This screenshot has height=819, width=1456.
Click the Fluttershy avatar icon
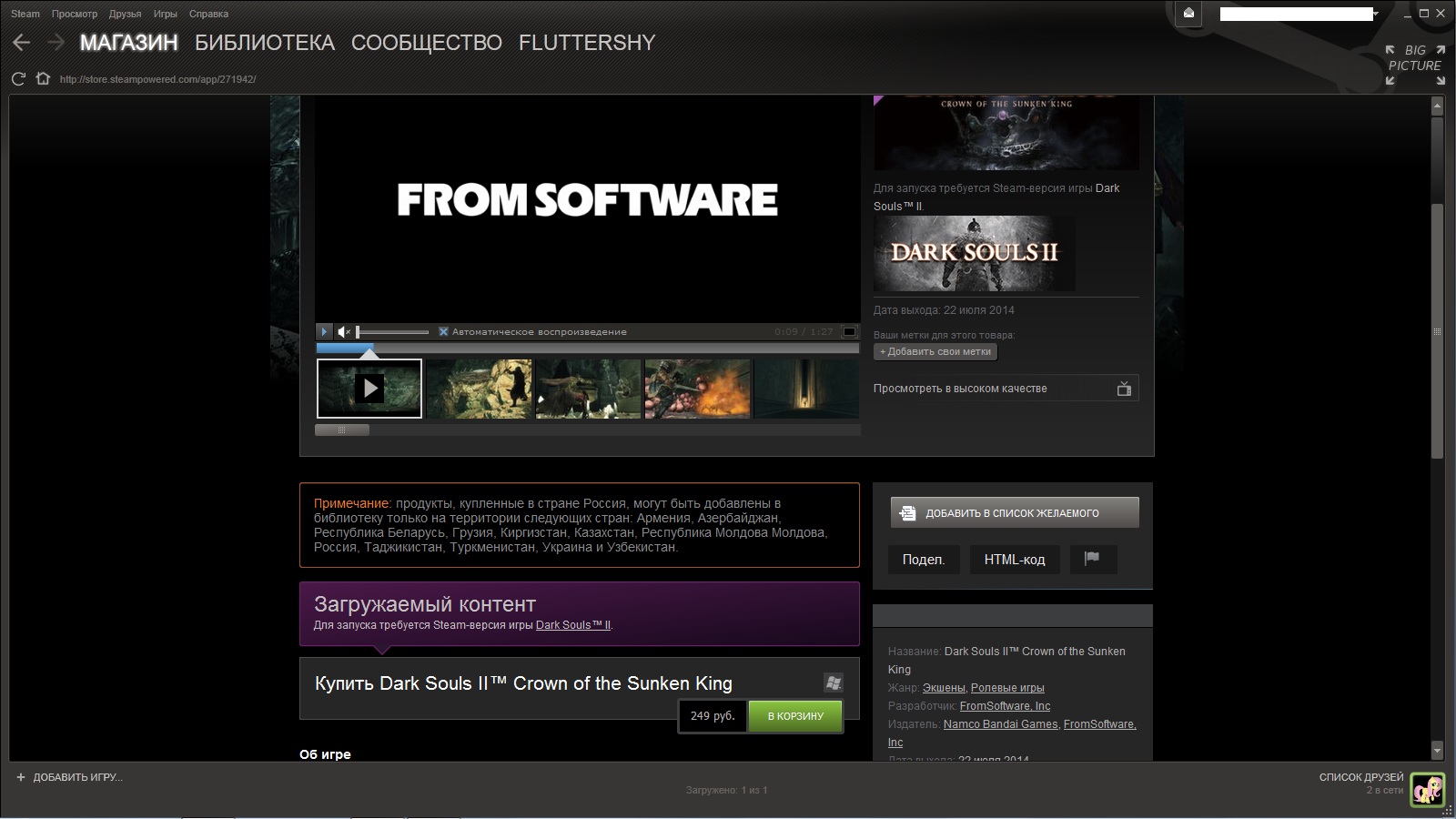click(1427, 789)
